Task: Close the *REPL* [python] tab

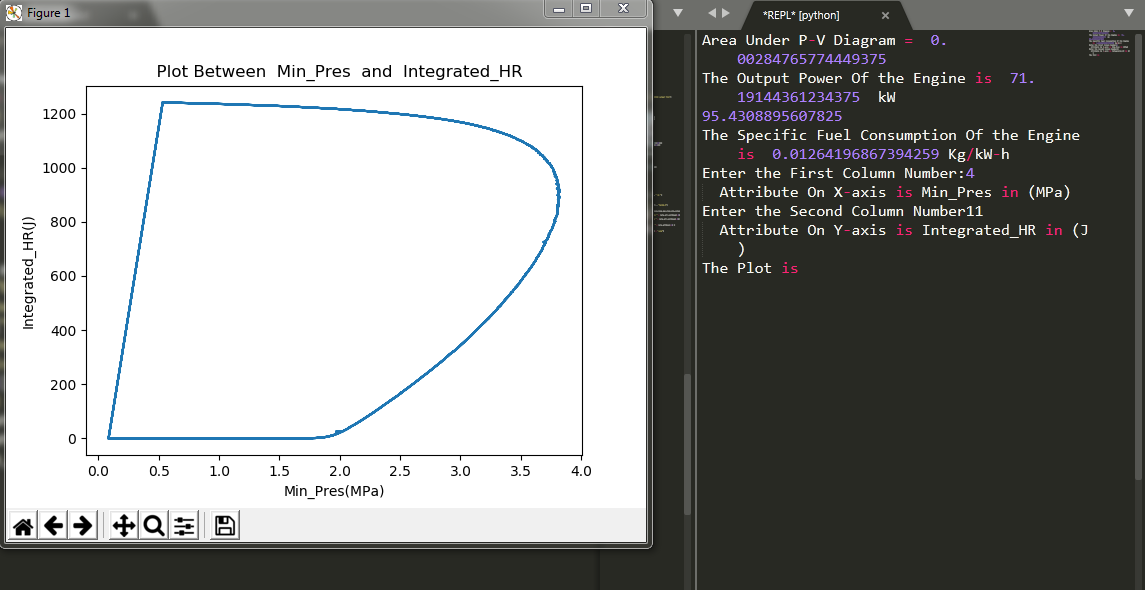Action: coord(885,16)
